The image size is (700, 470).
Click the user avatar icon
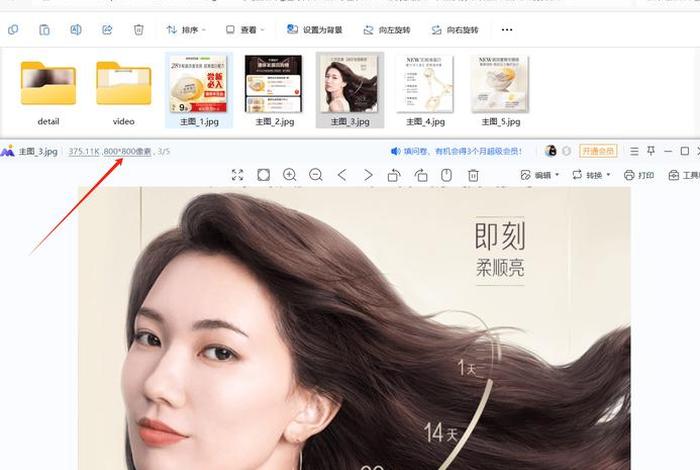click(x=551, y=151)
